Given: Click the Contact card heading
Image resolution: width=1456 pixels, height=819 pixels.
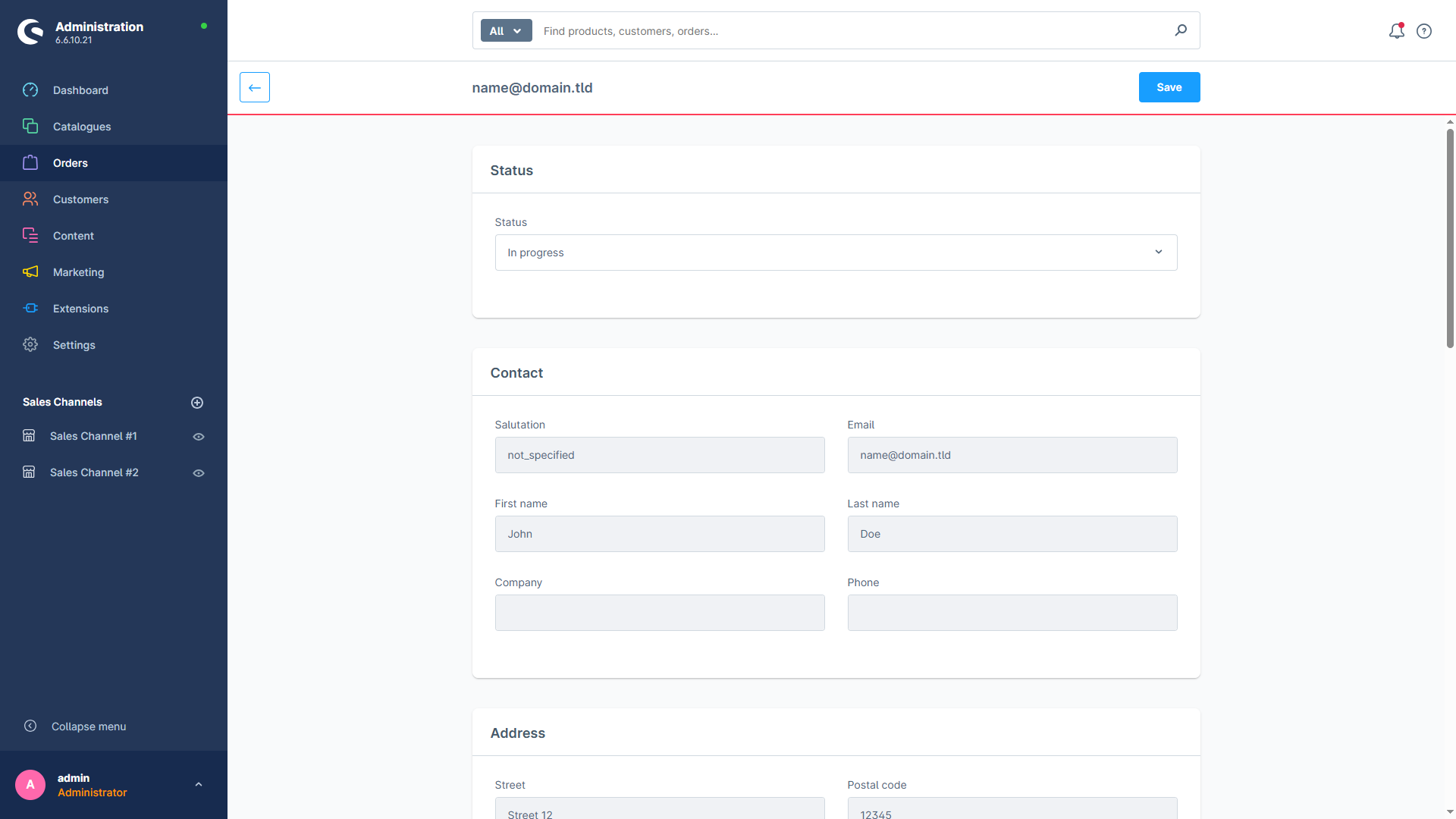Looking at the screenshot, I should (x=516, y=373).
